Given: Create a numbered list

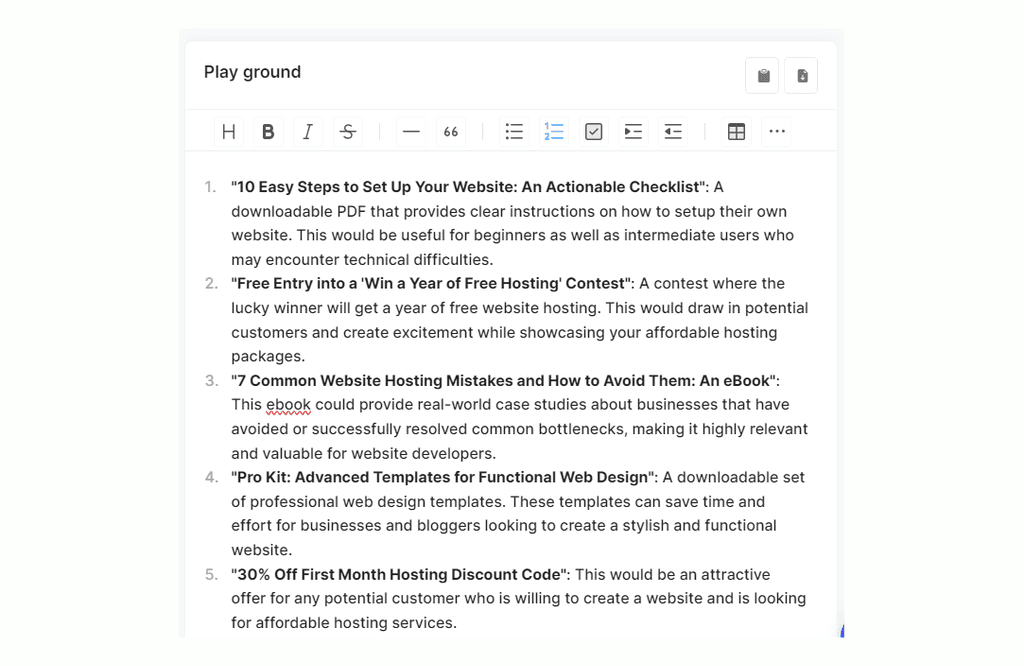Looking at the screenshot, I should click(x=554, y=131).
